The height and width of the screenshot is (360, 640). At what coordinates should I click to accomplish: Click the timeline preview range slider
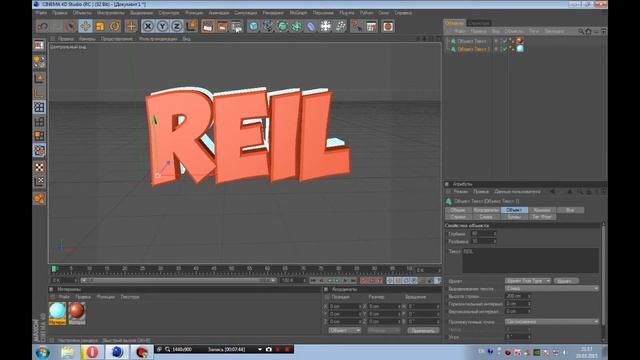click(178, 280)
